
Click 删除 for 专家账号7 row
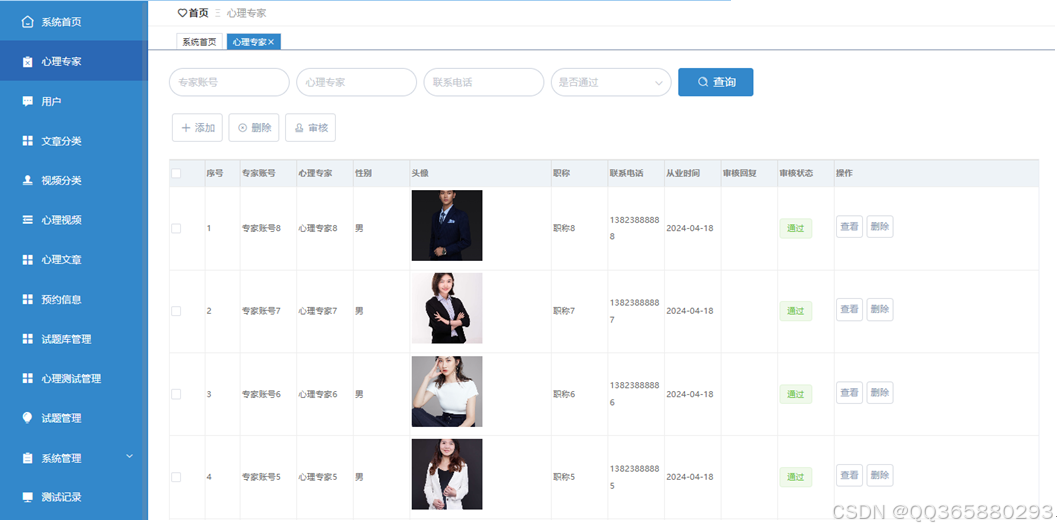[880, 310]
